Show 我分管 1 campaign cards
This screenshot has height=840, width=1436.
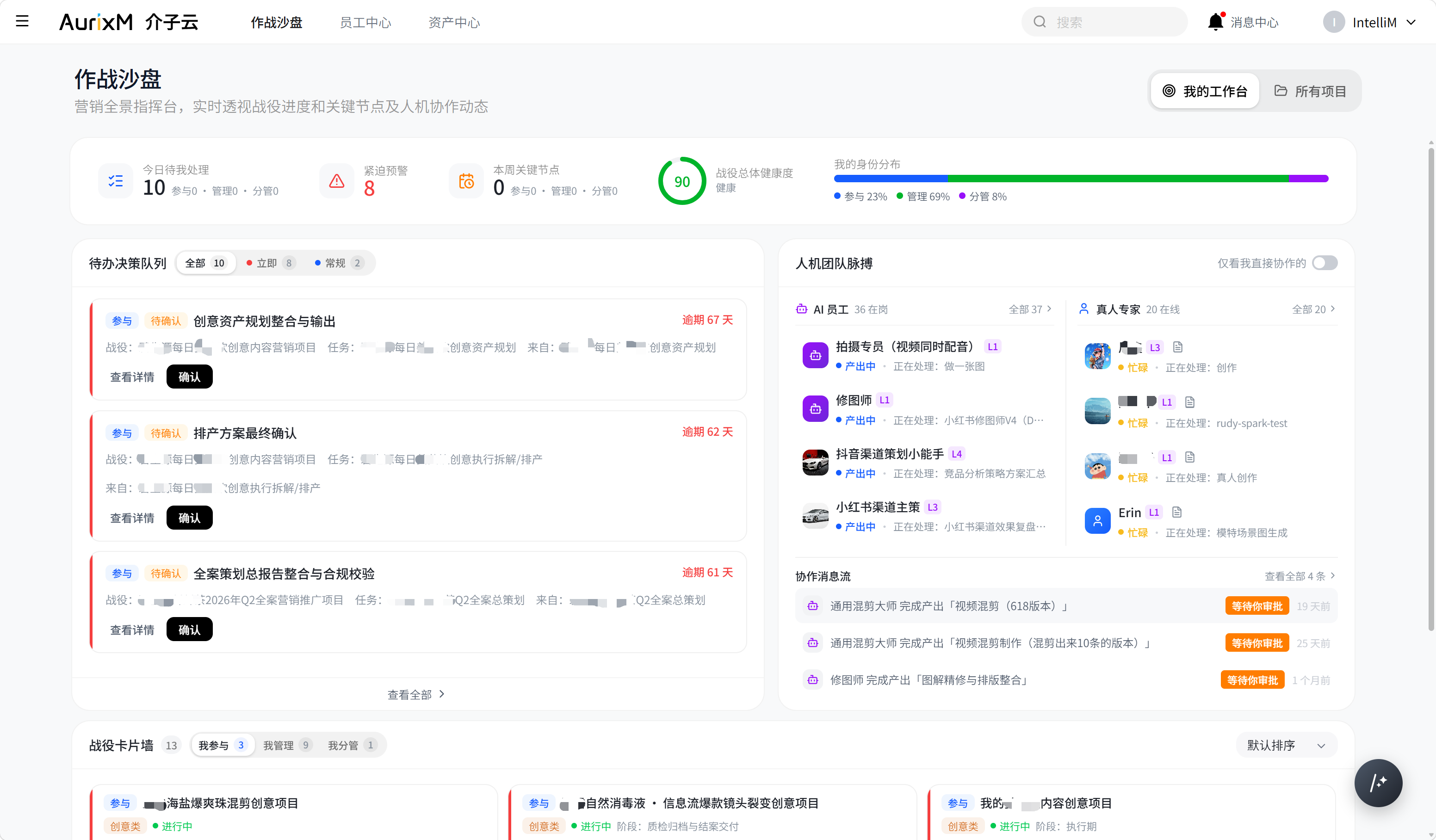point(352,745)
